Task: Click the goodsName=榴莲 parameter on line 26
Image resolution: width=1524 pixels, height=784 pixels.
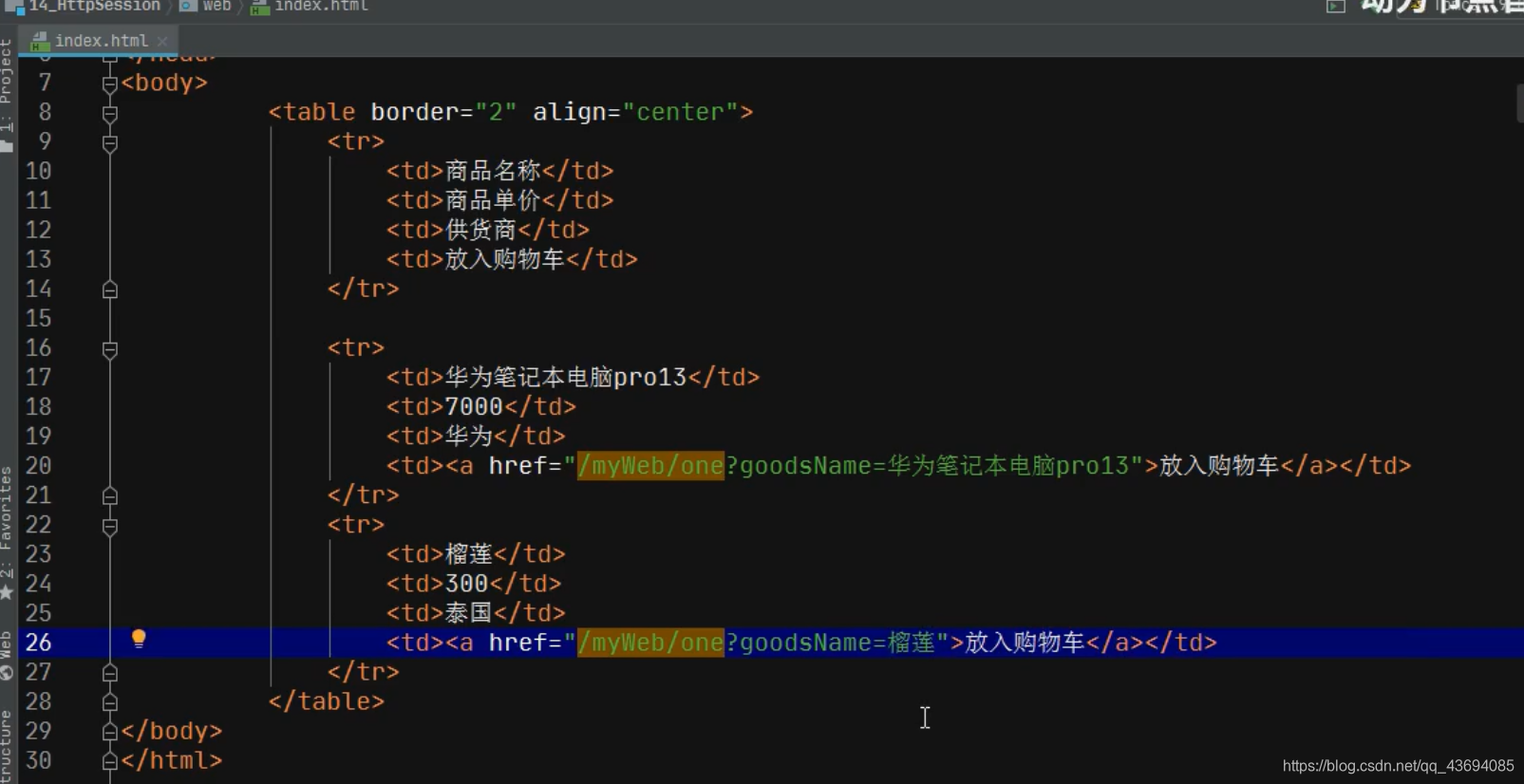Action: [837, 643]
